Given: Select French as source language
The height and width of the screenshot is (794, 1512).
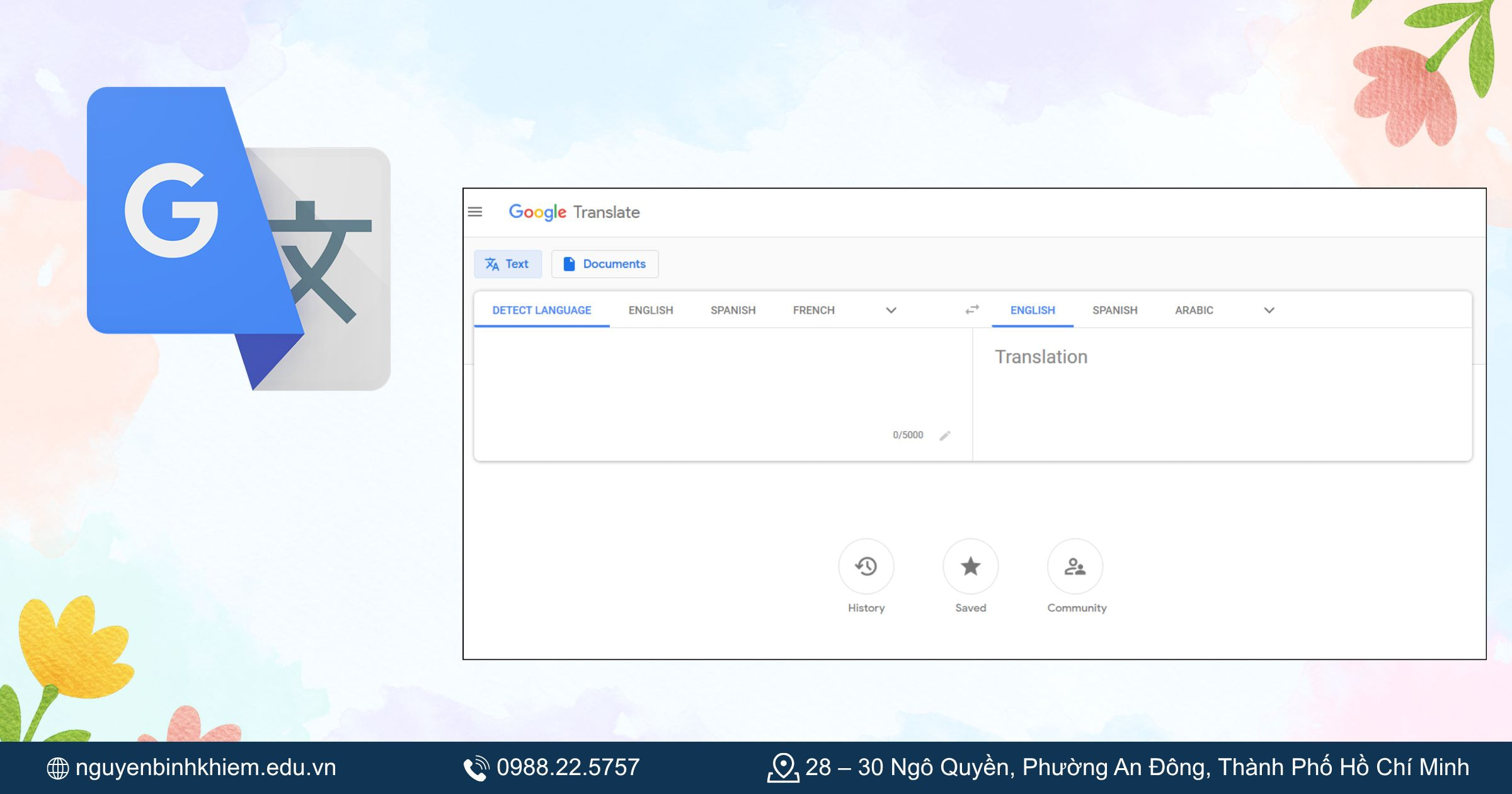Looking at the screenshot, I should pos(813,310).
